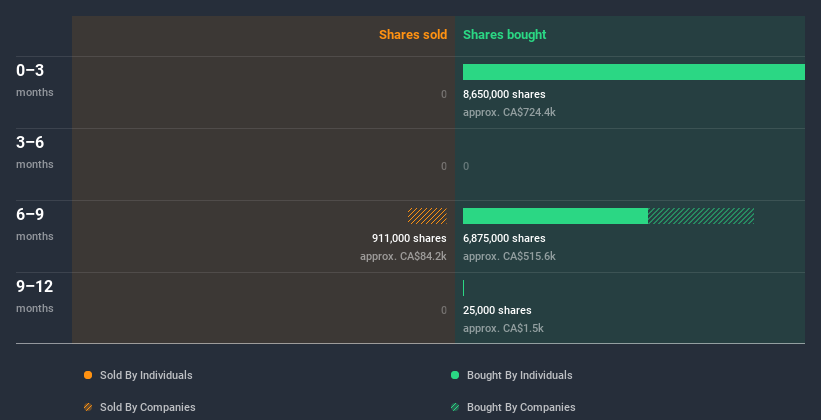Click the hatched 'Sold By Companies' legend icon
Viewport: 821px width, 420px height.
(88, 407)
